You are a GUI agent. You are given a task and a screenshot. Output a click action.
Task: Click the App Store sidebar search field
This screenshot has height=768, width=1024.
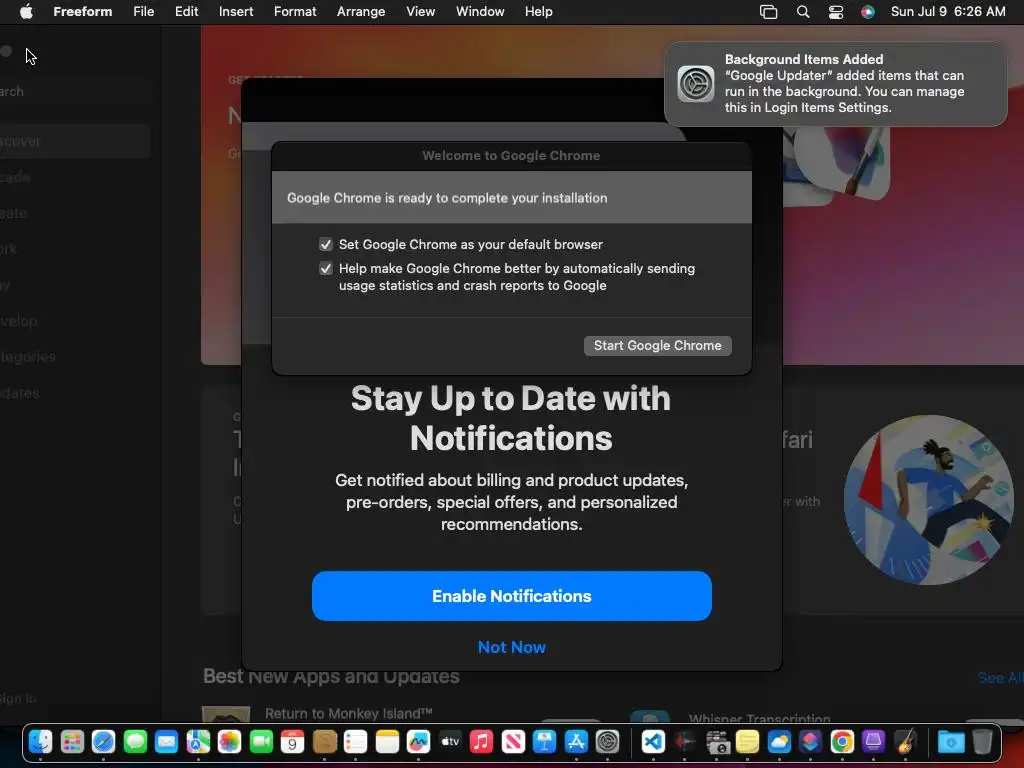76,91
